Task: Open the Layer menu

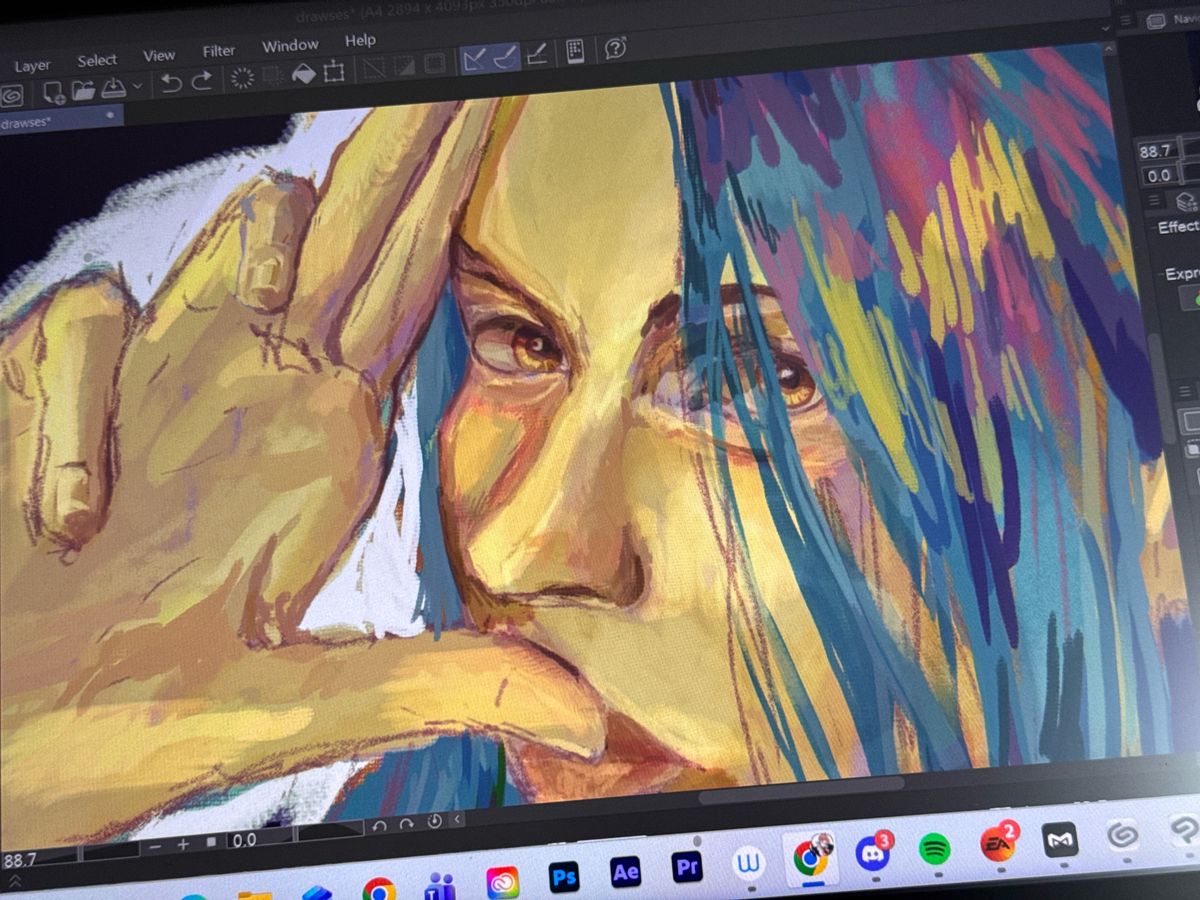Action: (33, 65)
